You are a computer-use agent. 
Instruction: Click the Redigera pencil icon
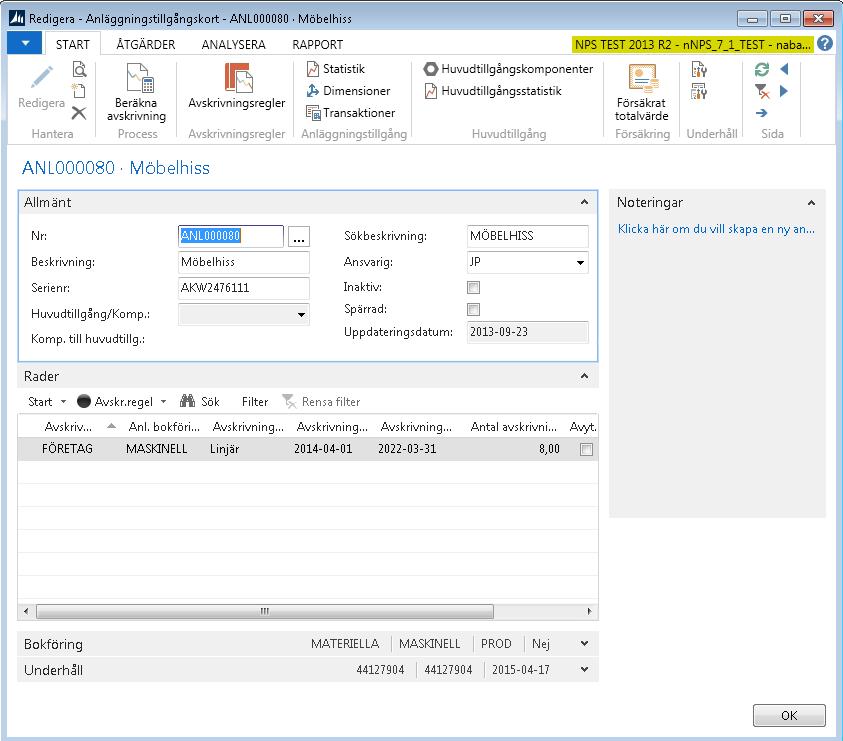point(41,77)
